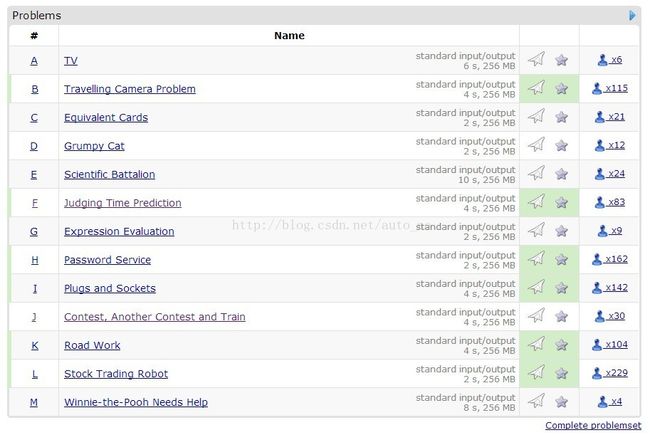
Task: Open Plugs and Sockets problem
Action: 110,289
